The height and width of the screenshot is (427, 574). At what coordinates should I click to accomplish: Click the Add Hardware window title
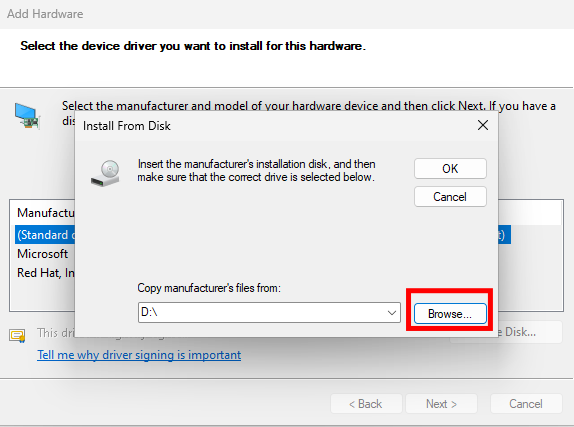[45, 14]
